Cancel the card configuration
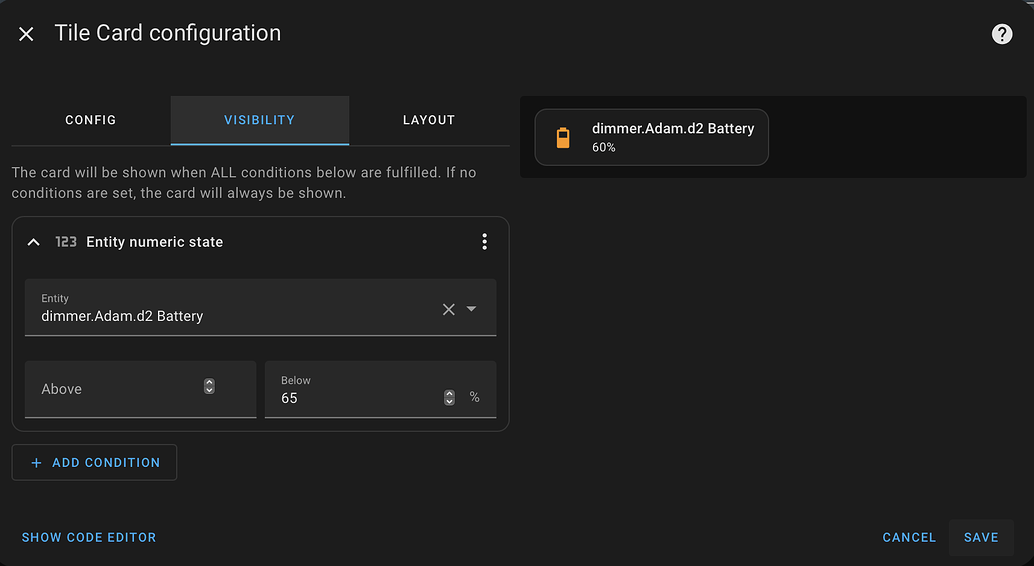The height and width of the screenshot is (566, 1034). tap(909, 537)
